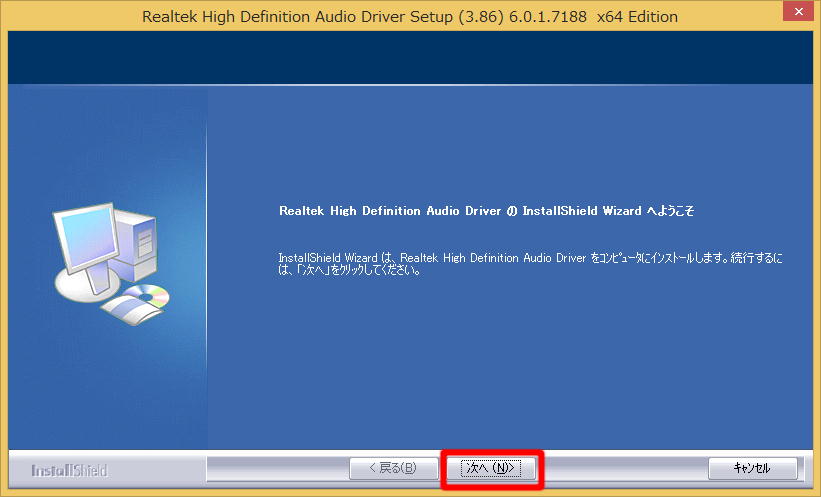Click the instruction paragraph mentioning 「次へ」
821x497 pixels.
point(530,264)
